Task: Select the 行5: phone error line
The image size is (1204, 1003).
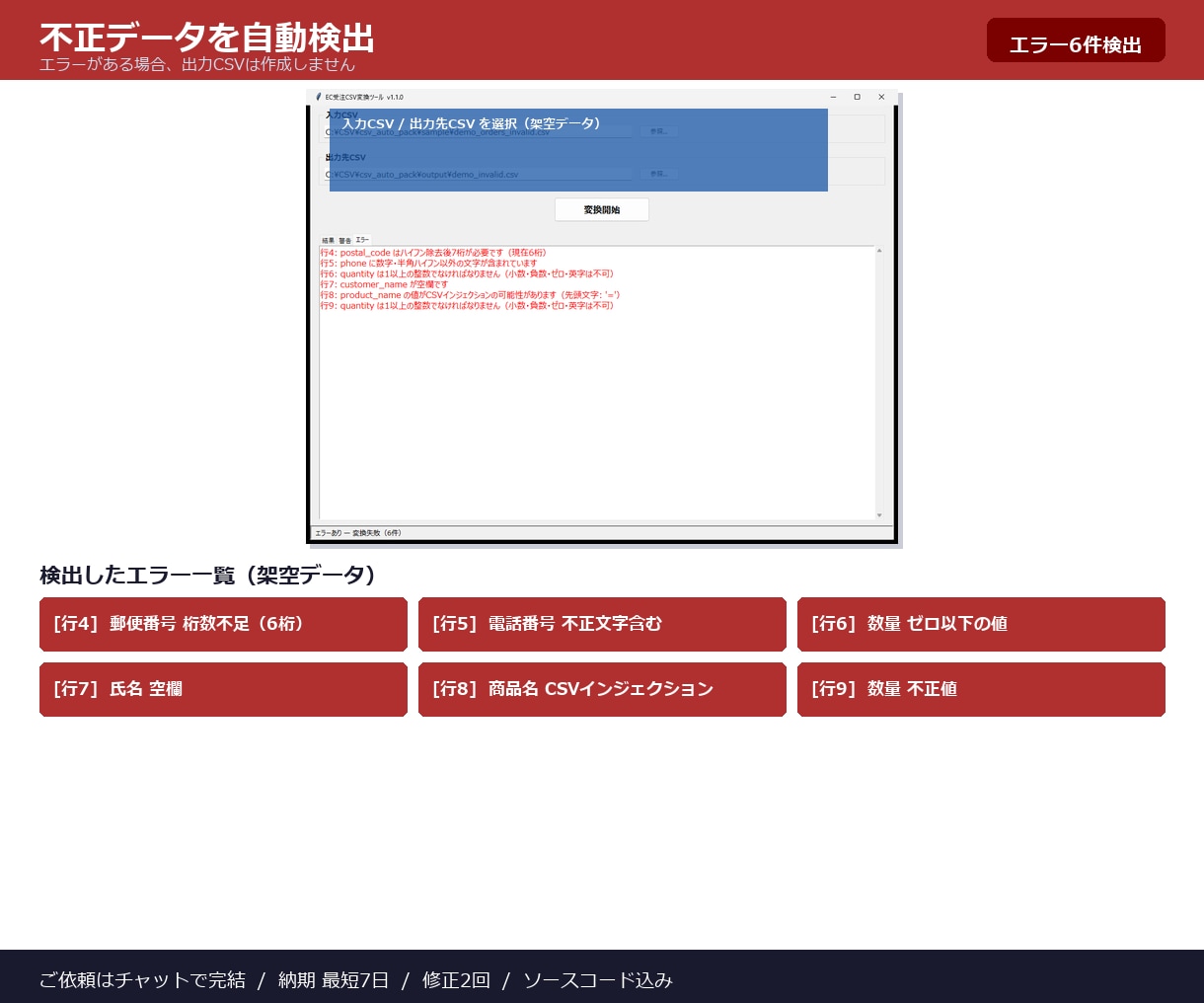Action: 428,264
